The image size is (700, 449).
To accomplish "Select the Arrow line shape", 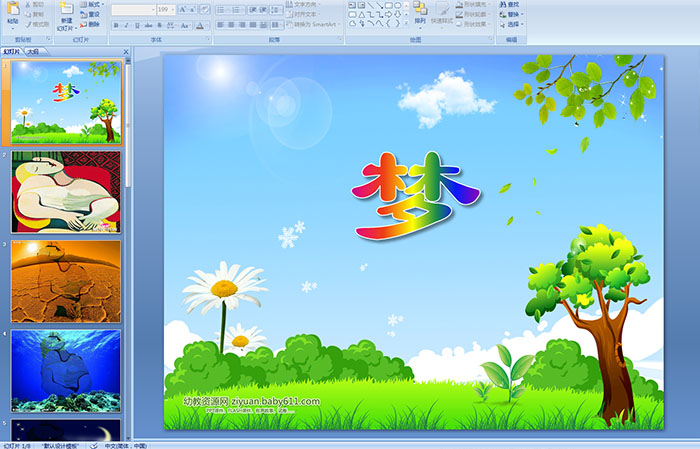I will pos(379,5).
